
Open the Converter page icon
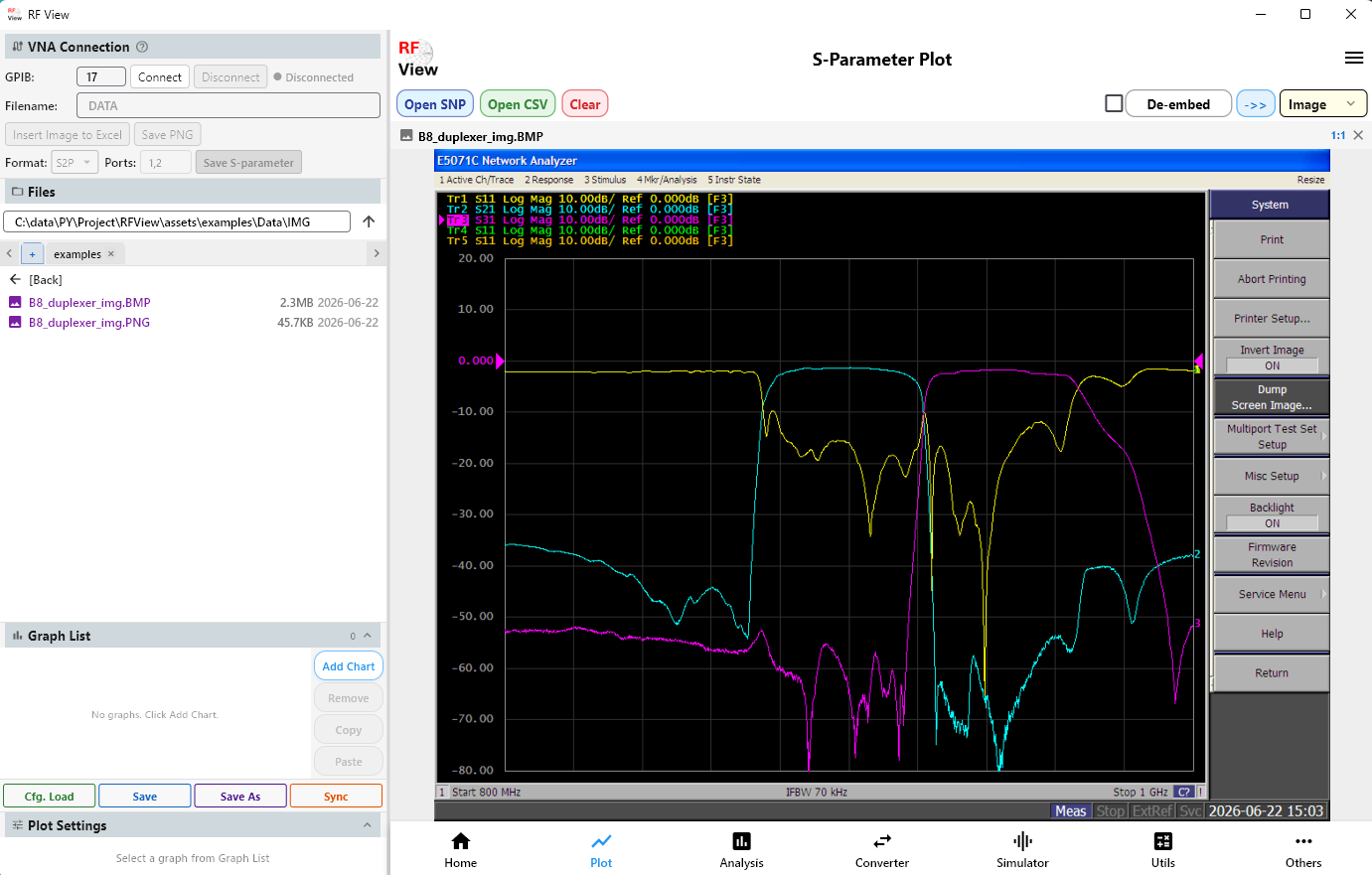click(882, 840)
